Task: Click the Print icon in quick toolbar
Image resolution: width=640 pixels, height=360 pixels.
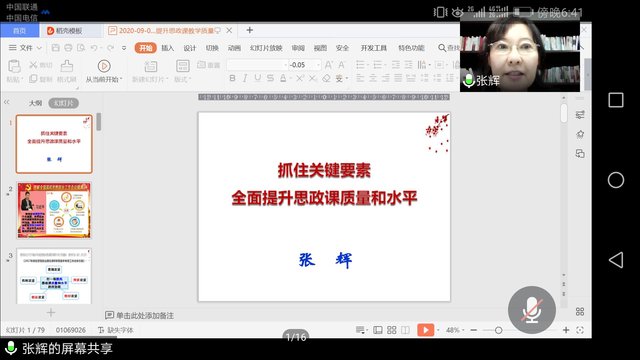Action: point(68,48)
